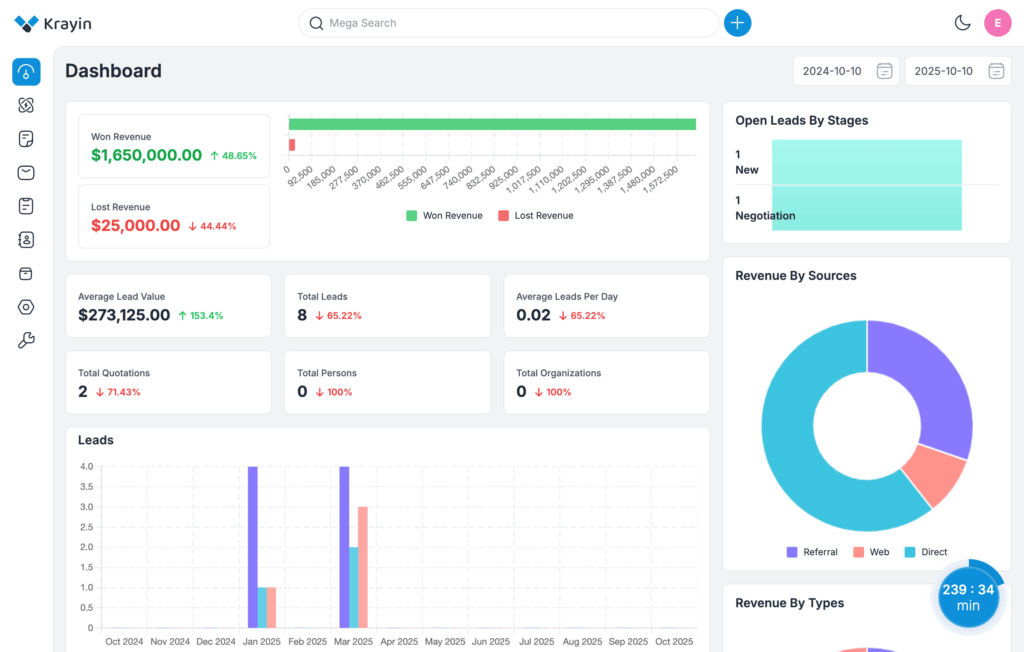
Task: Open Settings hexagon icon in sidebar
Action: pyautogui.click(x=27, y=307)
